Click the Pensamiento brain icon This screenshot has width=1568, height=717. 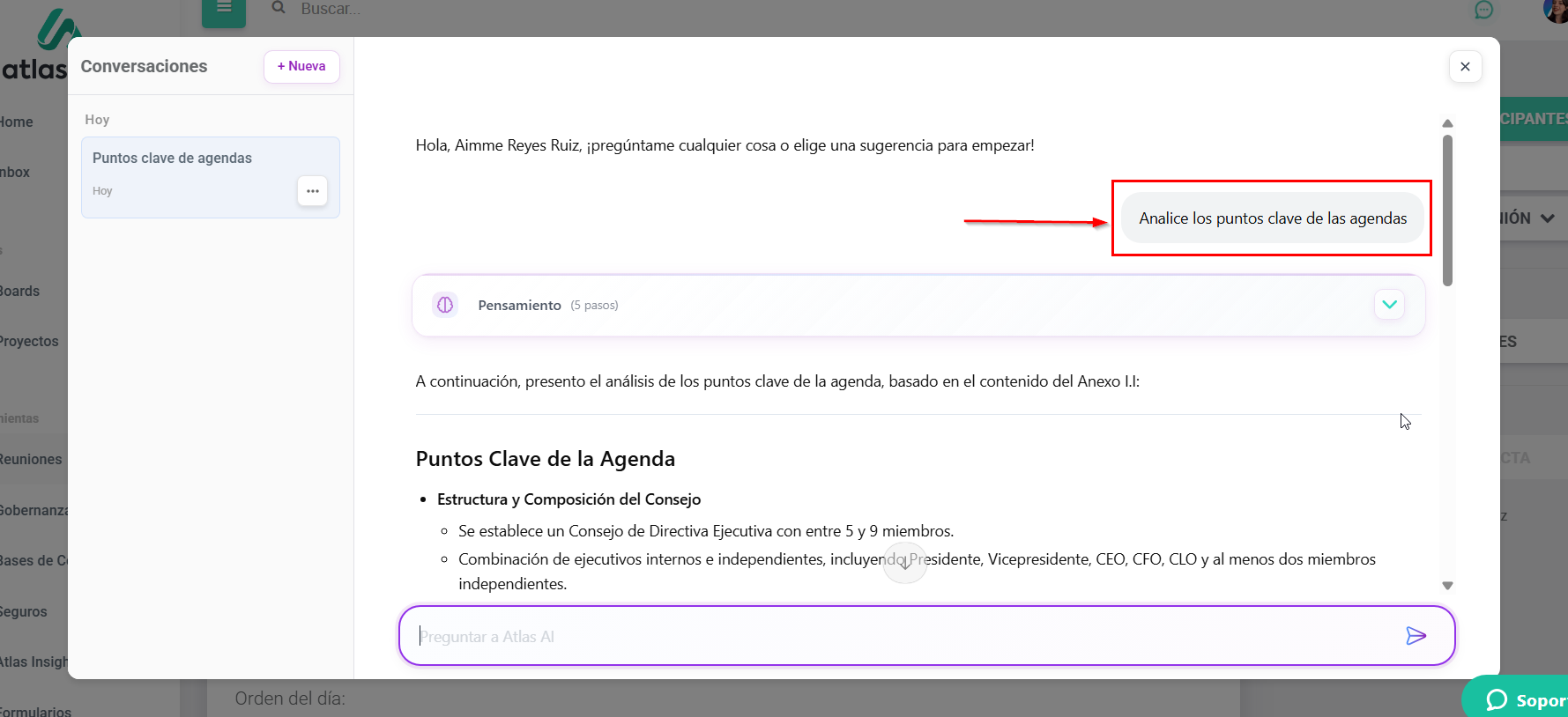(445, 305)
